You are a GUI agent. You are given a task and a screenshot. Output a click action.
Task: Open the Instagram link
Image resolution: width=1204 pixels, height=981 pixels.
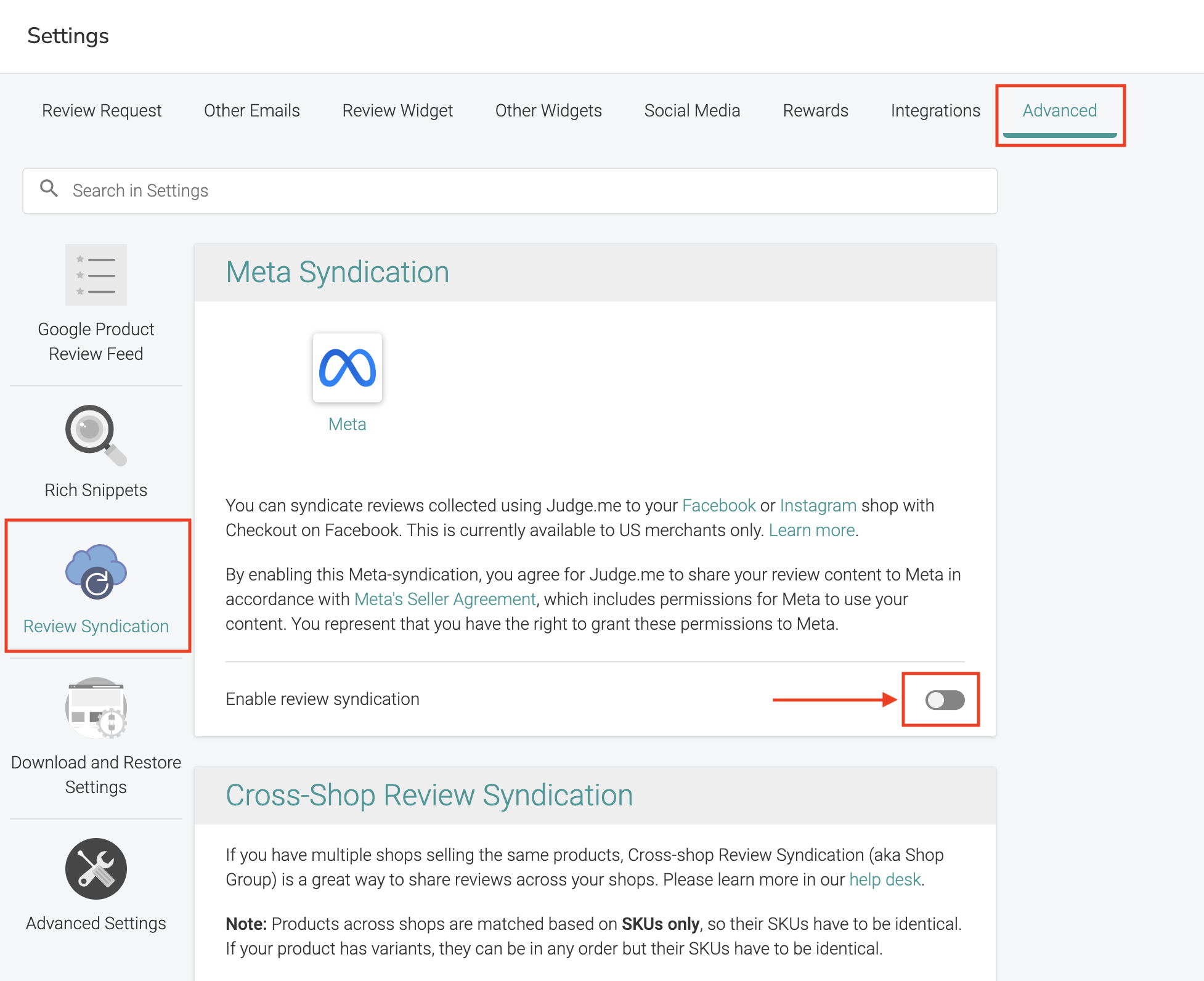point(818,505)
